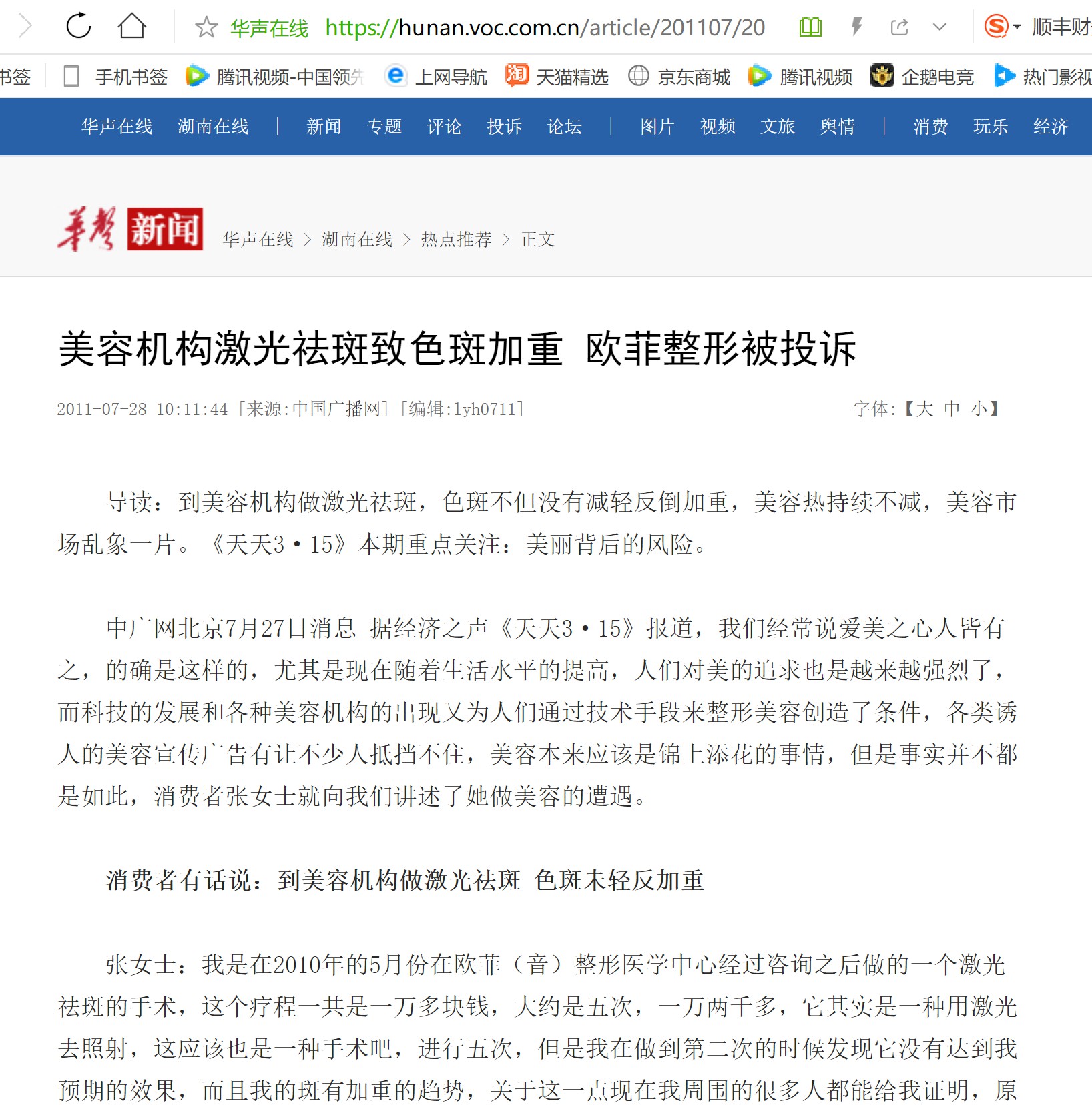Click the 来源:中国广播网 source text
Viewport: 1092px width, 1105px height.
[x=314, y=409]
